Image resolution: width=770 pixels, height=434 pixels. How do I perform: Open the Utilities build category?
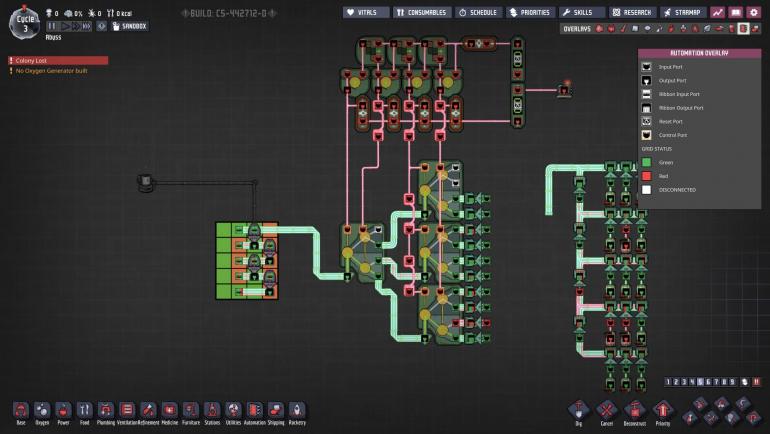(233, 411)
